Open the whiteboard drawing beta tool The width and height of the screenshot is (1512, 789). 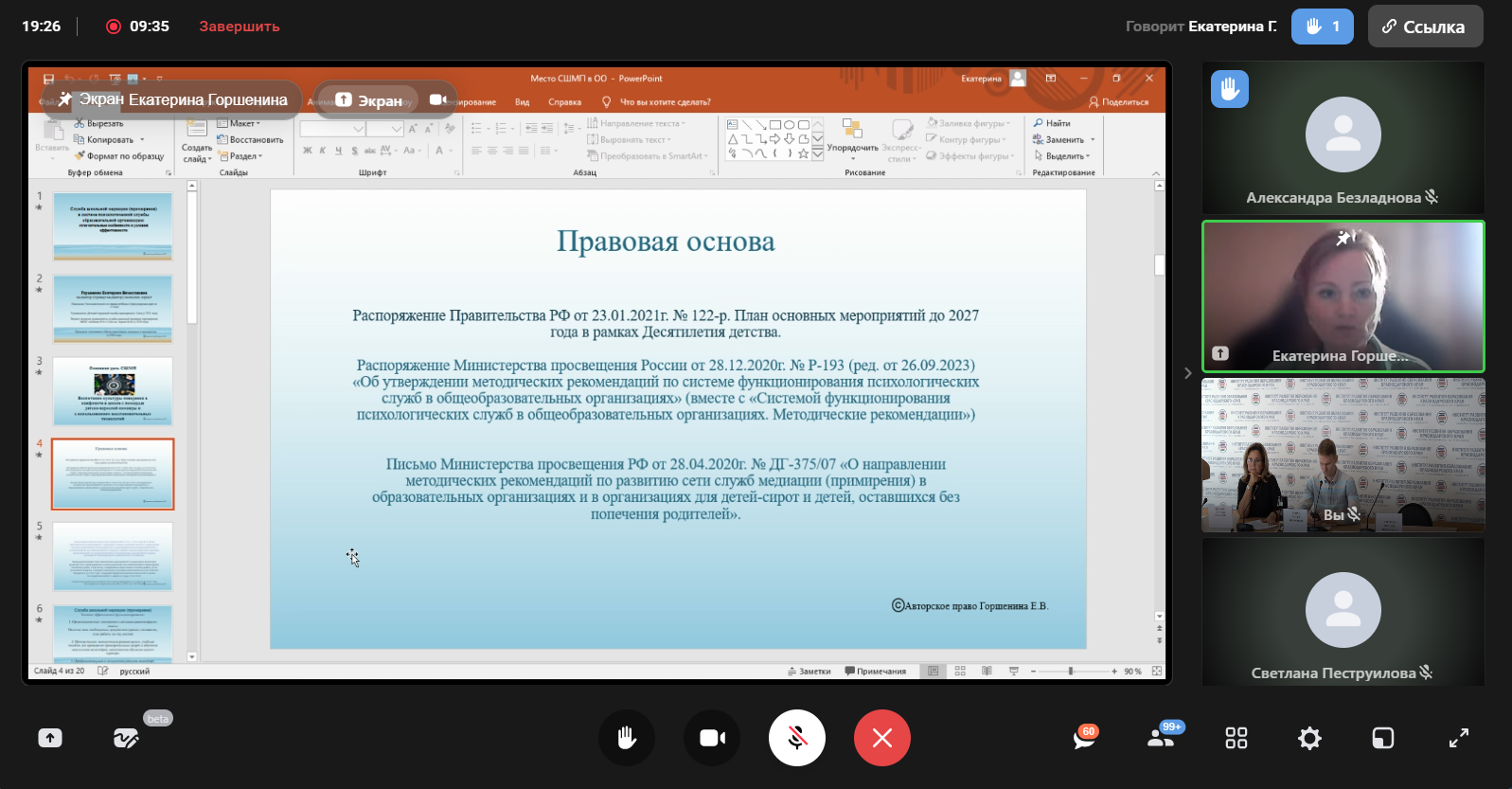(126, 738)
